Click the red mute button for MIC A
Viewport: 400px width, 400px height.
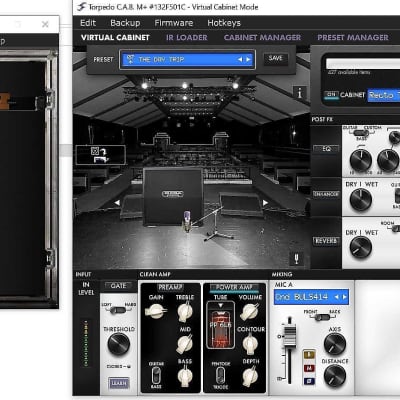tap(309, 368)
